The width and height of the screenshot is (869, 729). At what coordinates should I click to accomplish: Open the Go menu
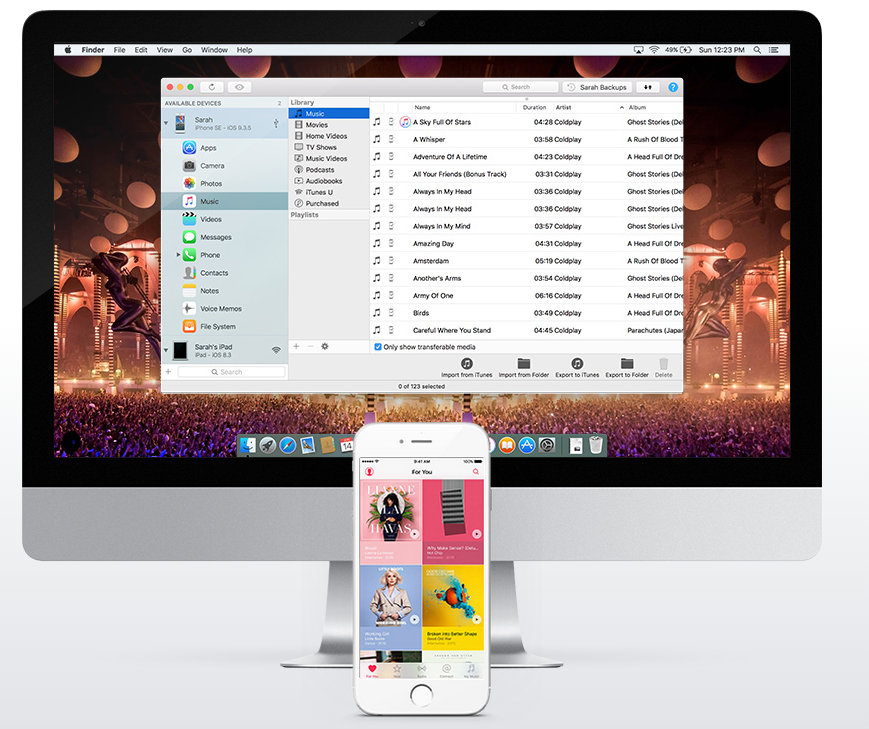[187, 50]
